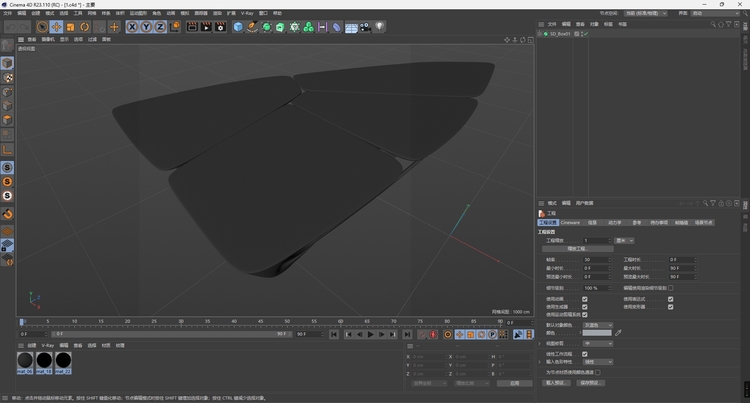Click the level of detail 100 % field
750x403 pixels.
pyautogui.click(x=596, y=288)
